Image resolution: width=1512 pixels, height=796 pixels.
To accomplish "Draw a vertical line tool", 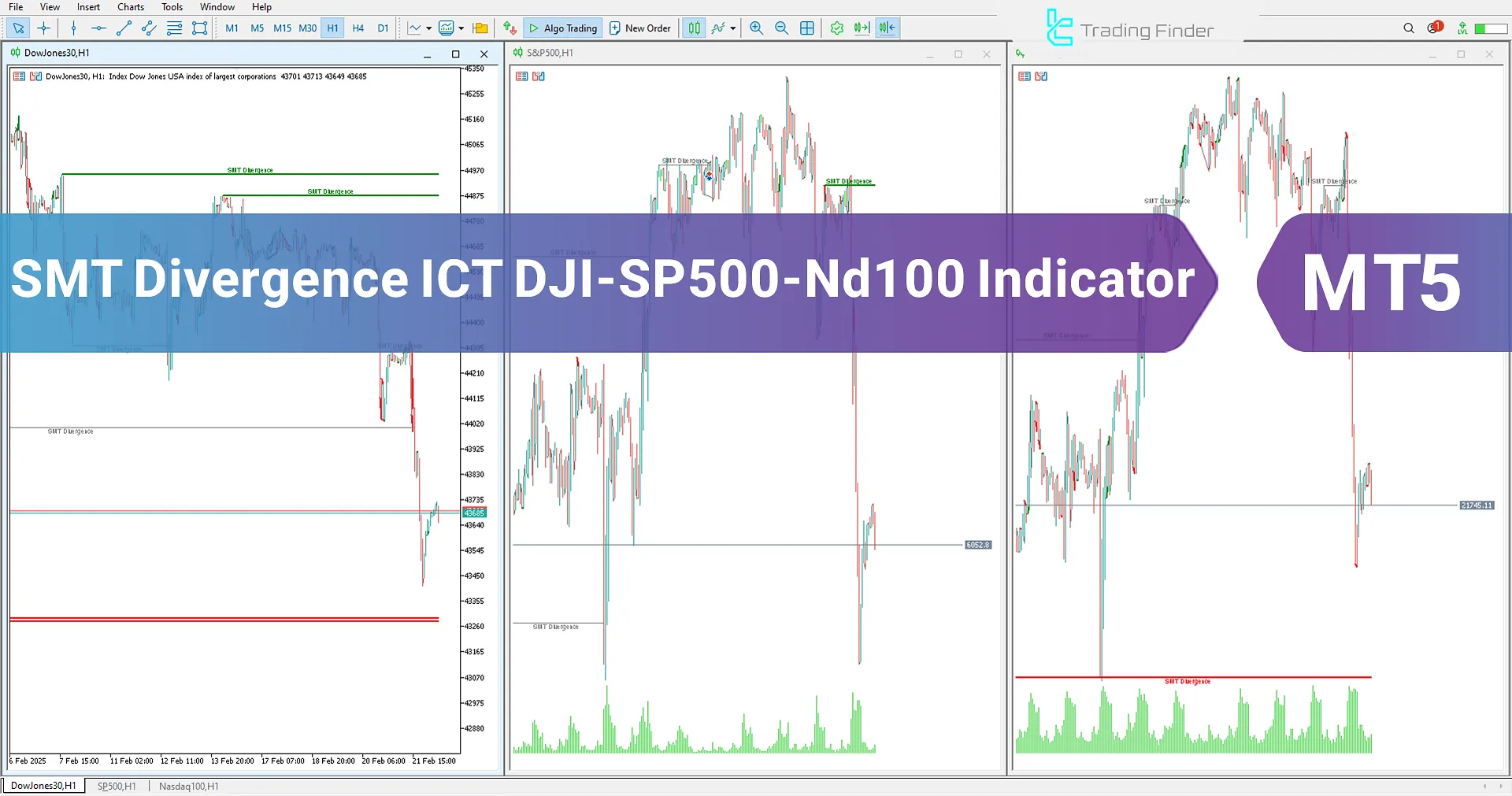I will coord(73,28).
